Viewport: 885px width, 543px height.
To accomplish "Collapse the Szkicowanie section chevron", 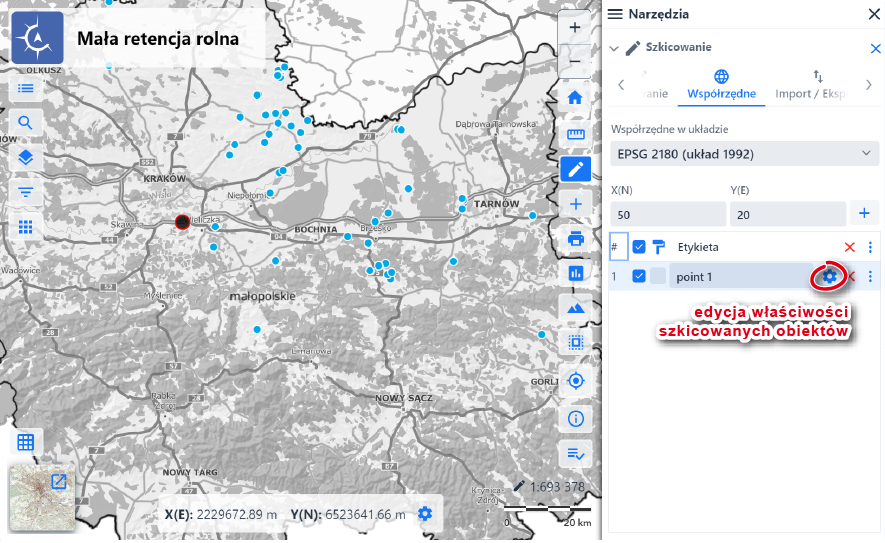I will (x=614, y=48).
